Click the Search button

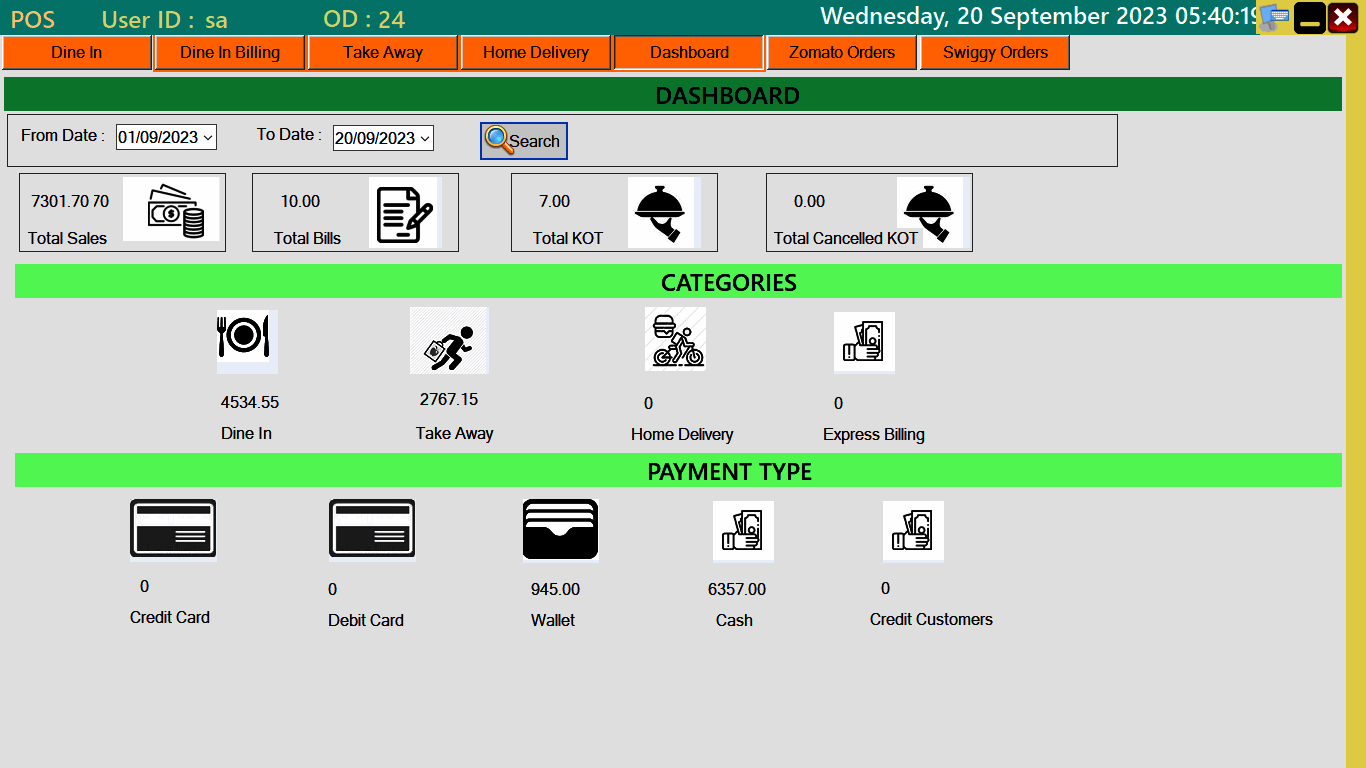(523, 140)
